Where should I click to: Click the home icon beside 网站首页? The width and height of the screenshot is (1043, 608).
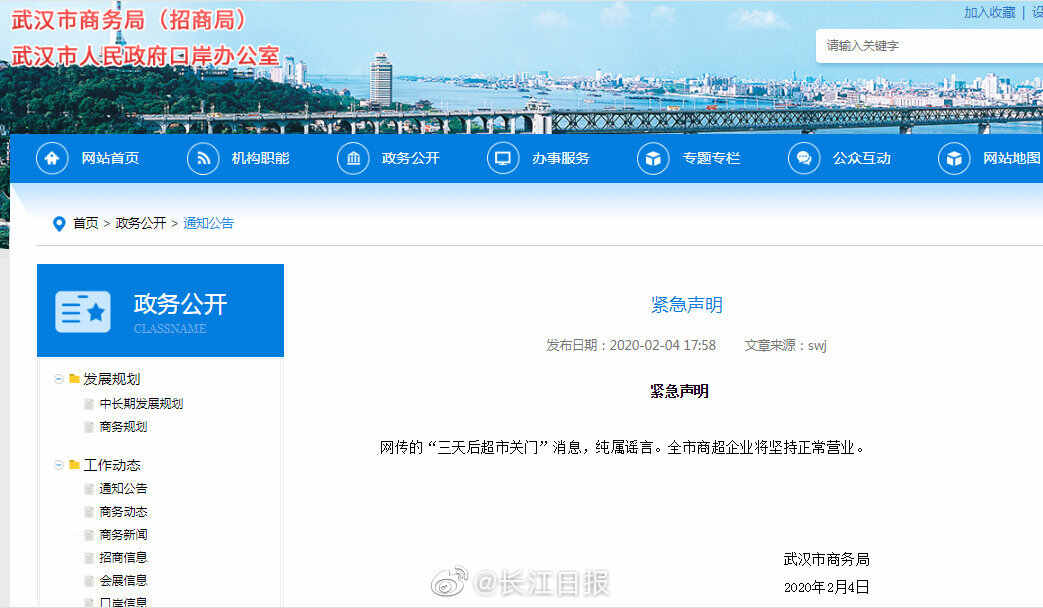(53, 159)
